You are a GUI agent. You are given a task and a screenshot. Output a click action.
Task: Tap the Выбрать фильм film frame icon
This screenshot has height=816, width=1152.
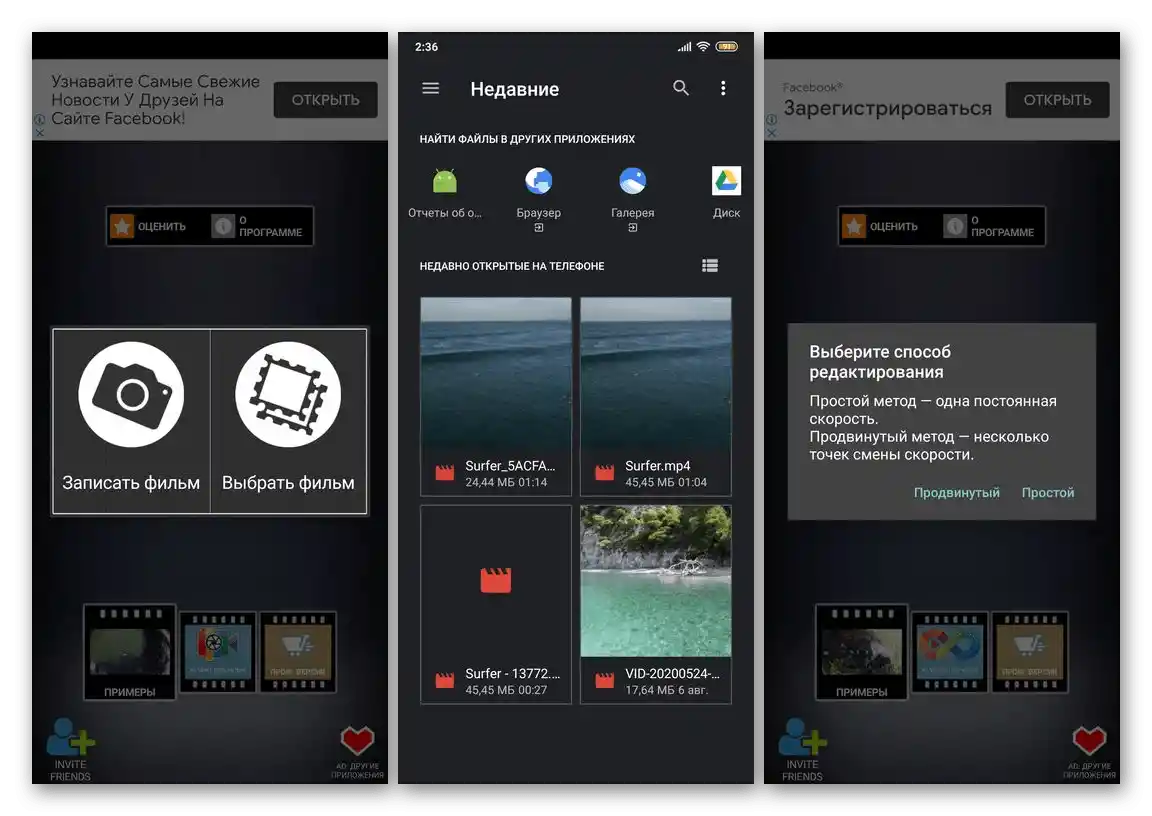tap(288, 394)
